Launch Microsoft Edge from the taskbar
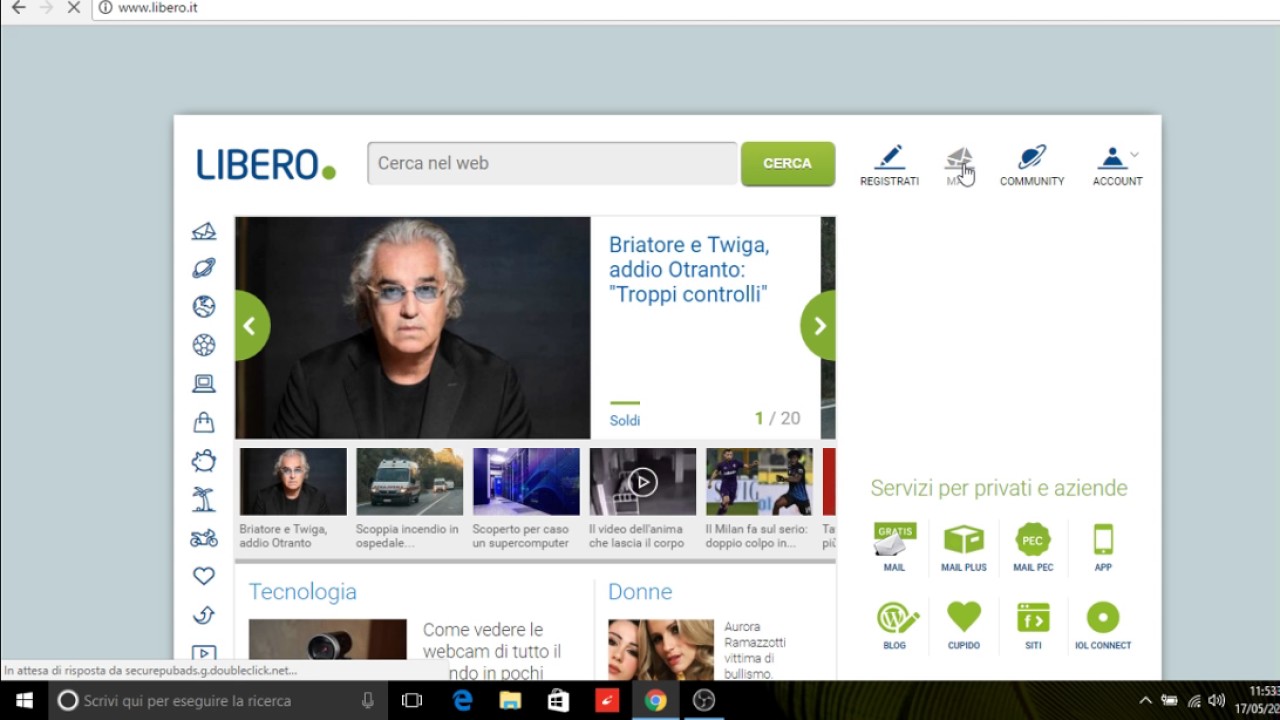 [x=462, y=701]
